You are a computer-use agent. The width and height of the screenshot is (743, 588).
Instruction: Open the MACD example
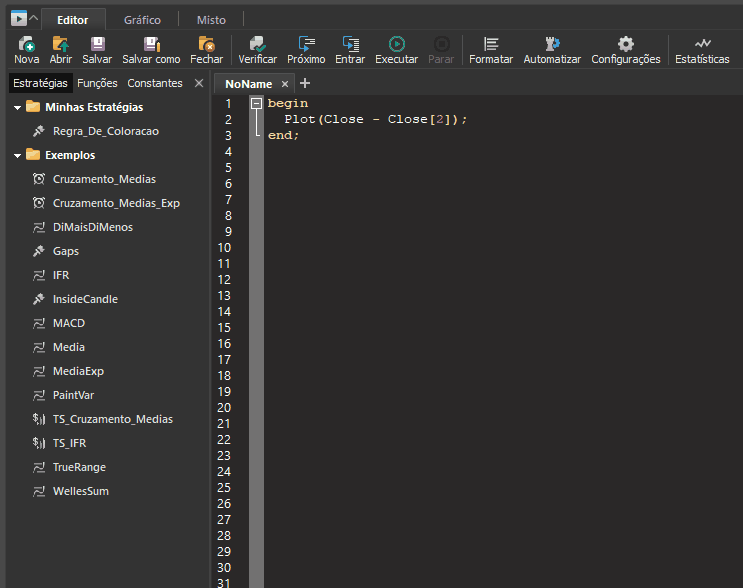click(x=69, y=323)
